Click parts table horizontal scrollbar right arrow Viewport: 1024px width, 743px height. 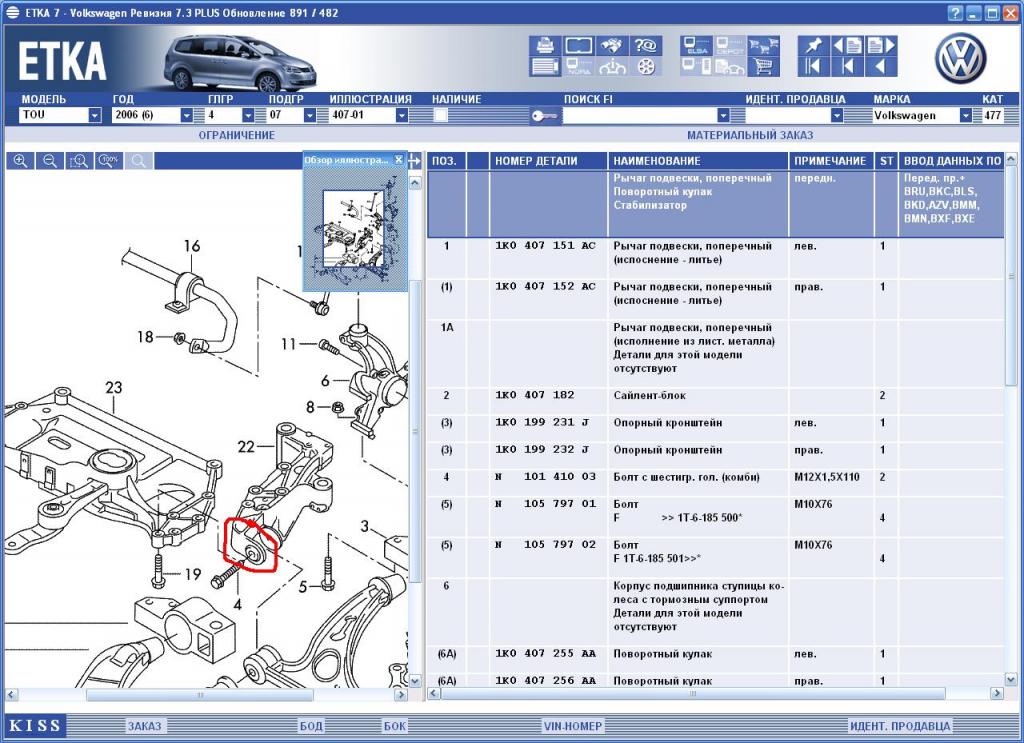pos(997,693)
